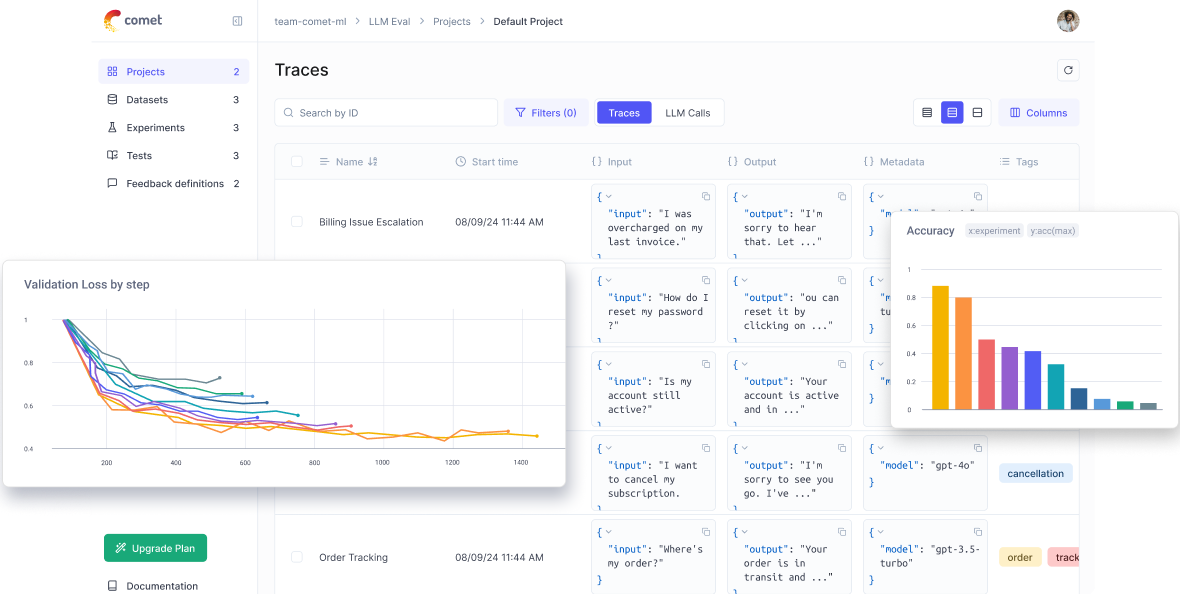1180x601 pixels.
Task: Expand the gpt-4o model metadata JSON
Action: 878,448
